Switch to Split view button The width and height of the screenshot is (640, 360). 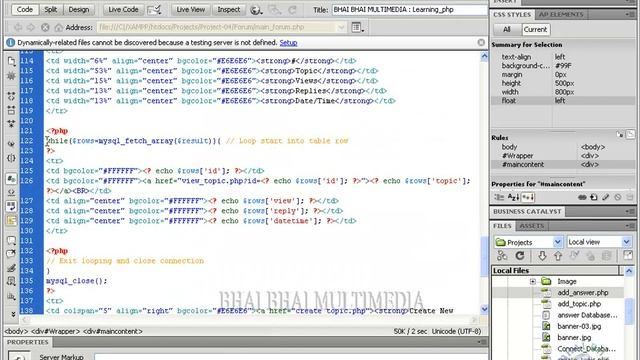51,9
